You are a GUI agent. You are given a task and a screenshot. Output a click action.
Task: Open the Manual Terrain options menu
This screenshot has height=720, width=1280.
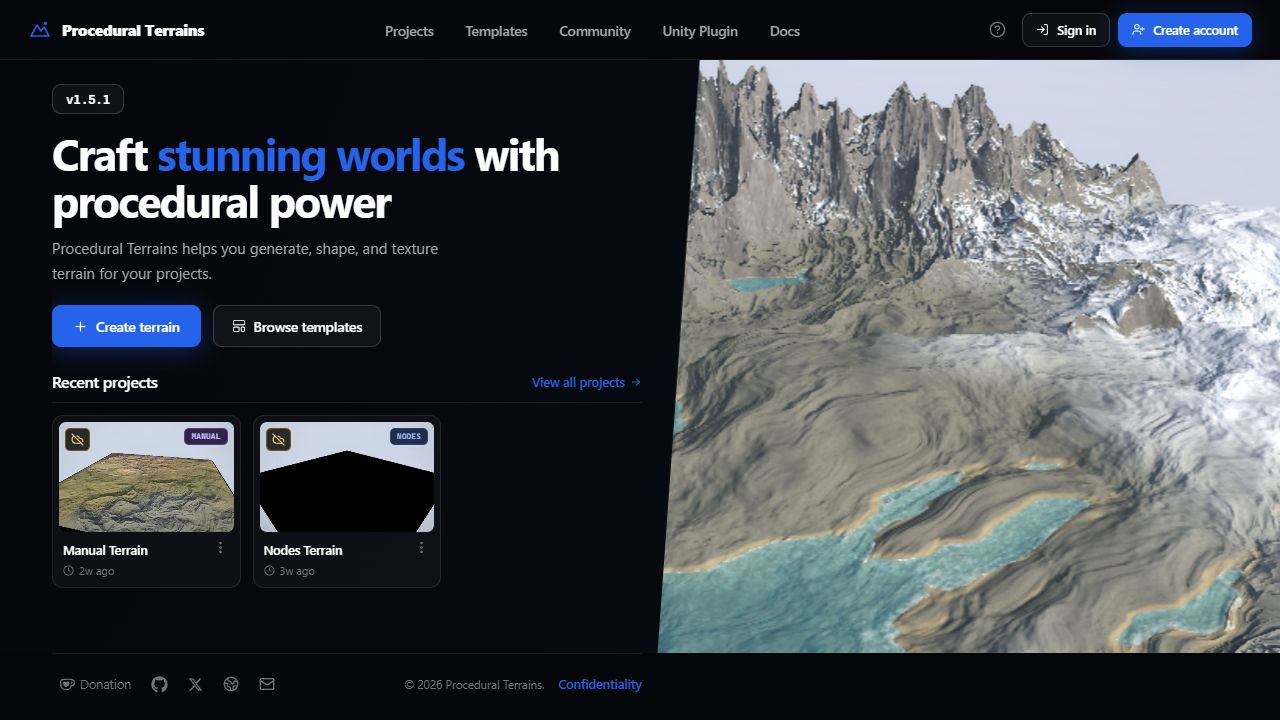[221, 548]
